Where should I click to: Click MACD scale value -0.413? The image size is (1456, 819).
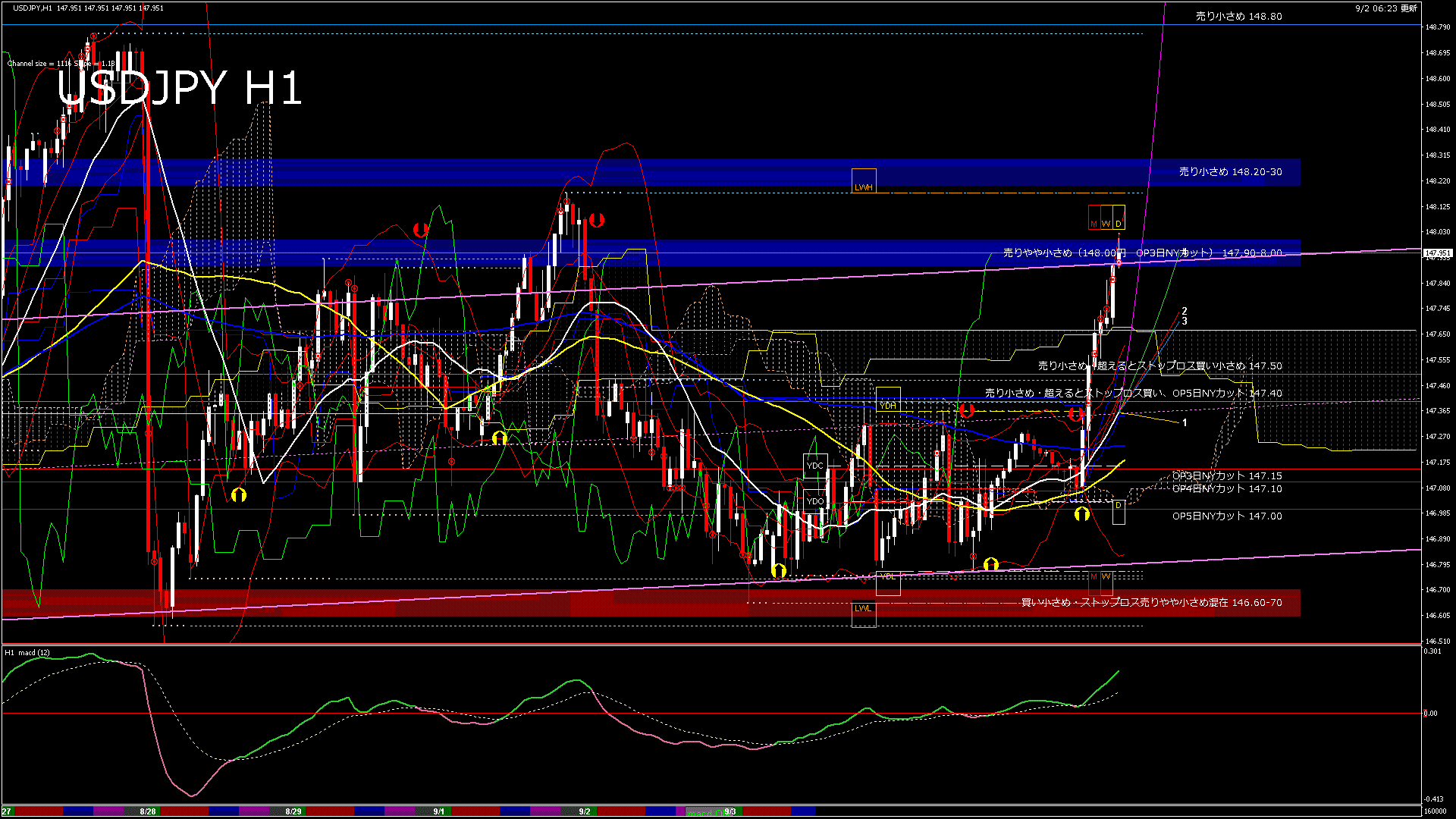click(x=1433, y=799)
